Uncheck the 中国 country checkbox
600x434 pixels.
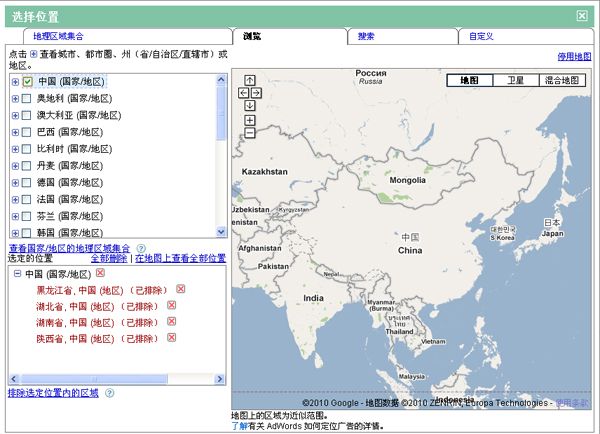27,82
